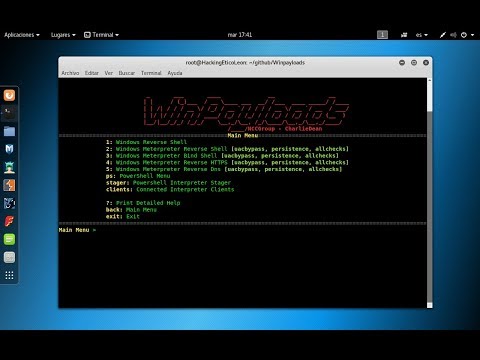Click workspace indicator number 1
Screen dimensions: 480x360
tap(382, 35)
